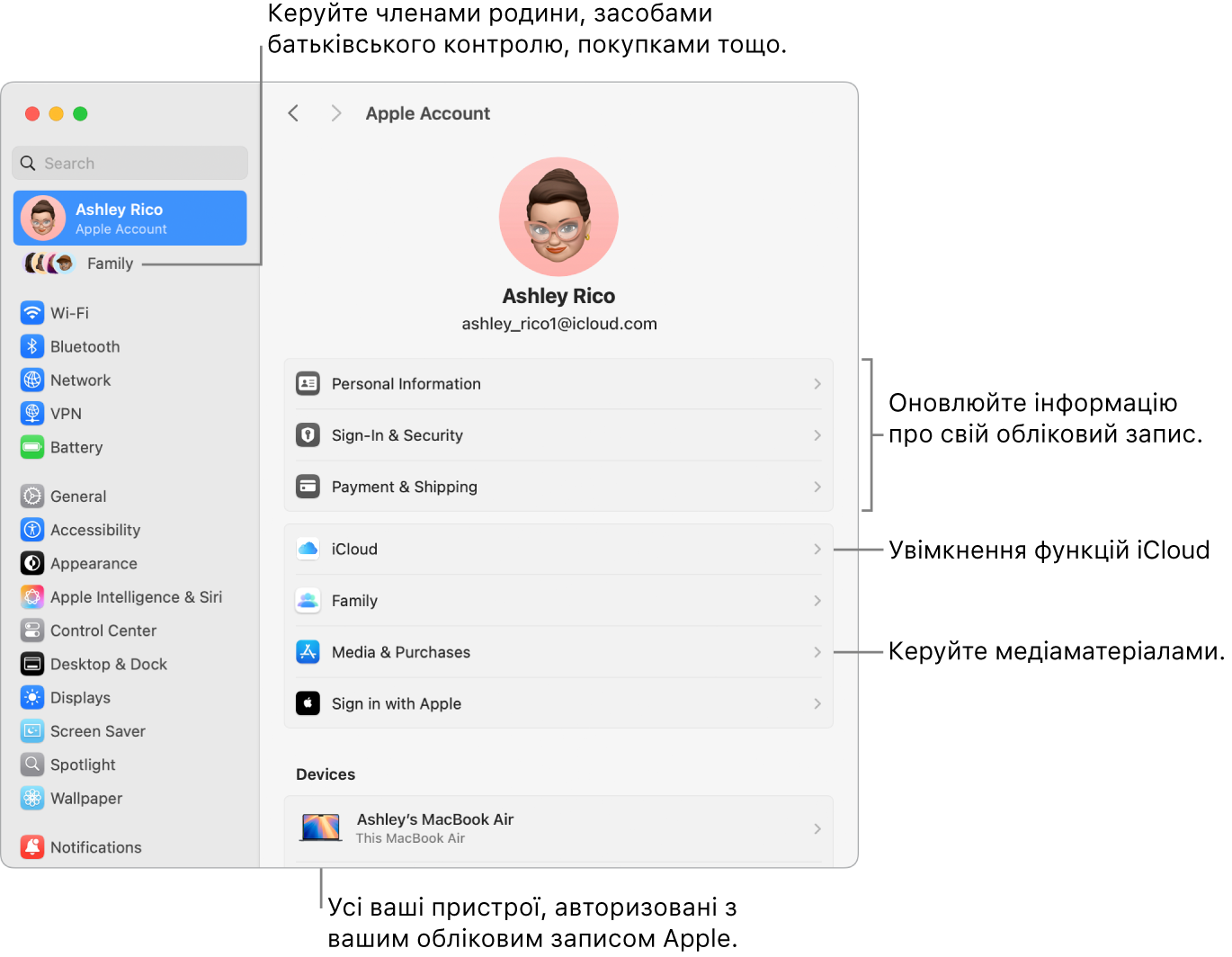Viewport: 1232px width, 957px height.
Task: Expand Ashley's MacBook Air row chevron
Action: click(x=817, y=828)
